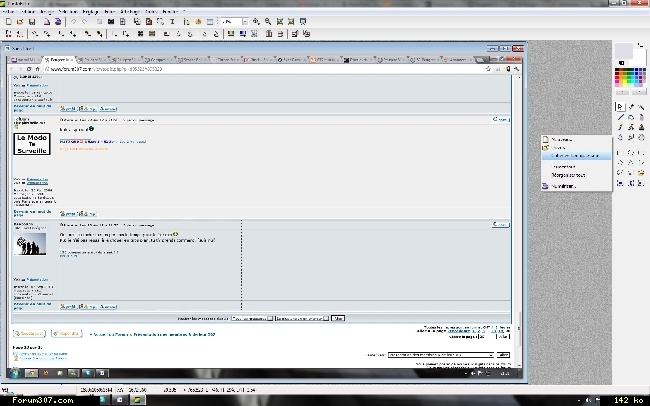Image resolution: width=650 pixels, height=406 pixels.
Task: Open the zoom percentage dropdown
Action: (x=244, y=21)
